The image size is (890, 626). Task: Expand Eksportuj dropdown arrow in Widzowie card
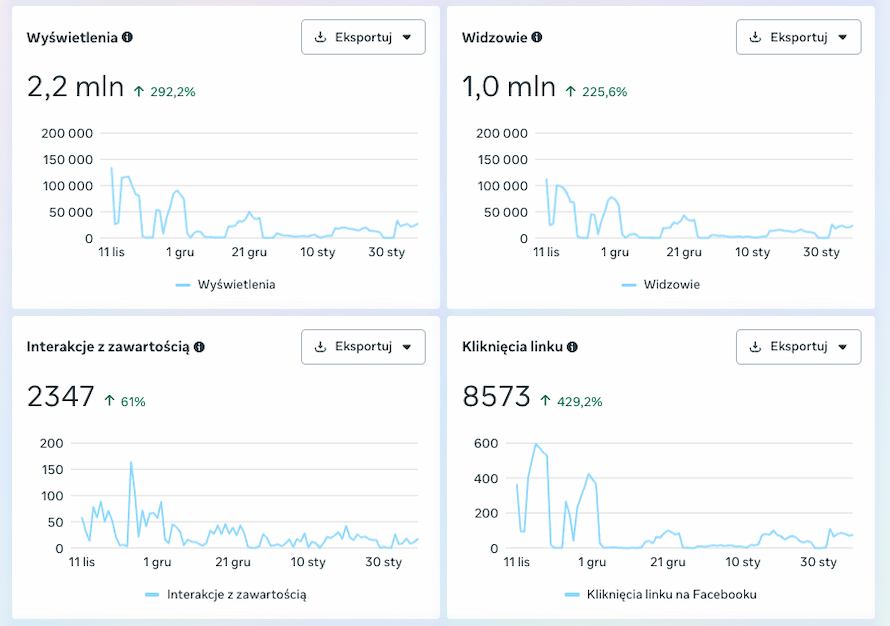point(842,37)
